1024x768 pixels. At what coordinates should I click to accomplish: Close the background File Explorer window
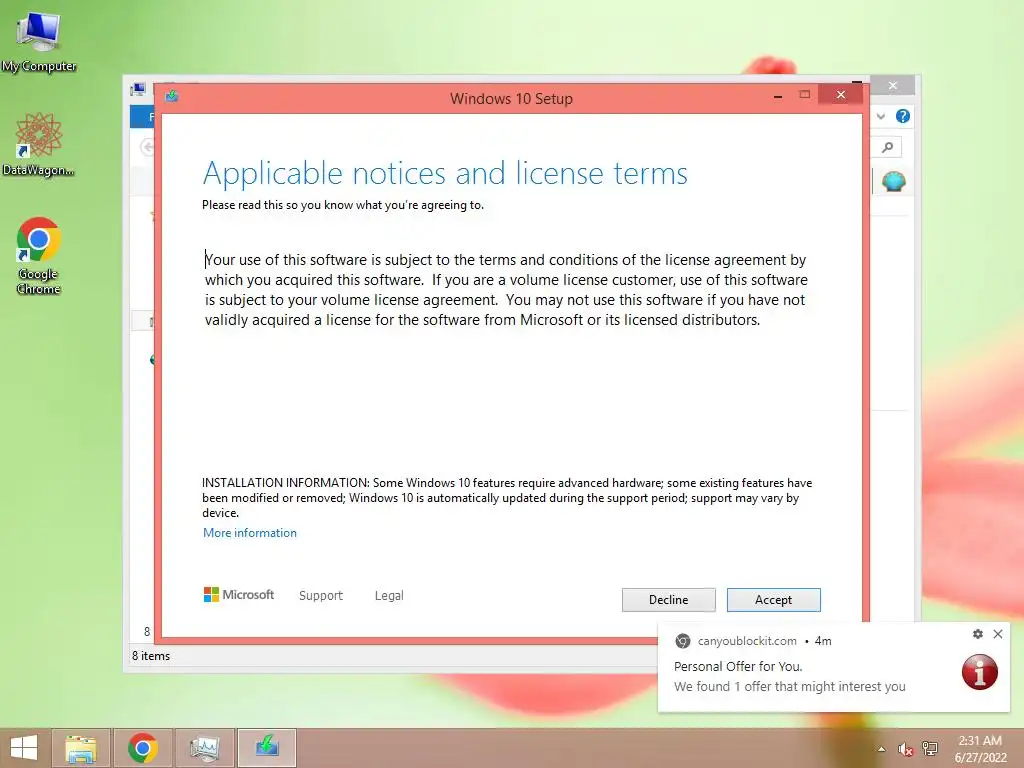point(893,86)
